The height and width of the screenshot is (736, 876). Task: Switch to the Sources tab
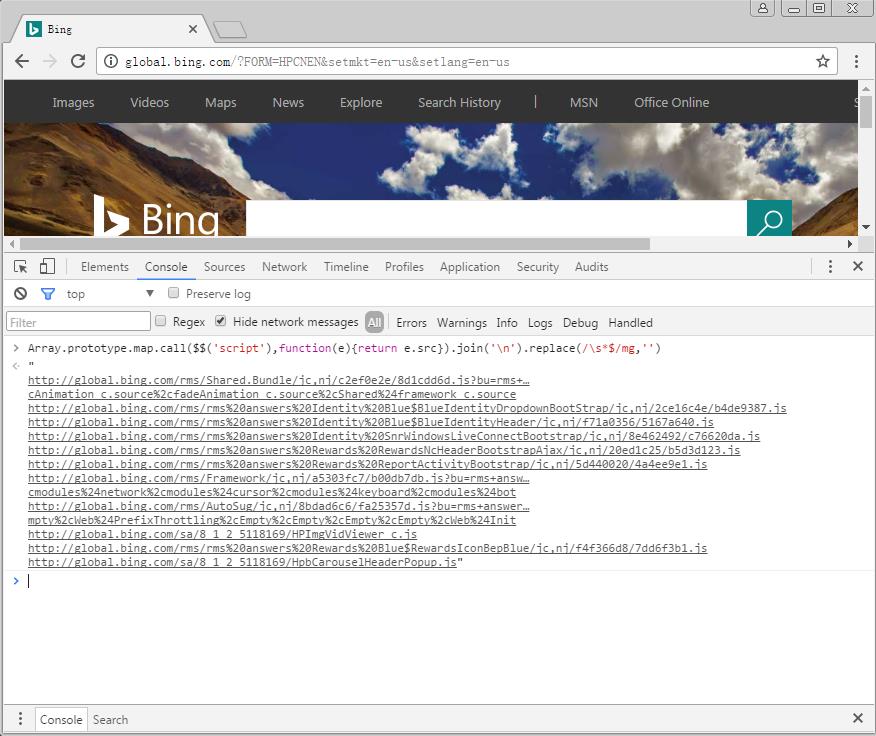click(224, 267)
